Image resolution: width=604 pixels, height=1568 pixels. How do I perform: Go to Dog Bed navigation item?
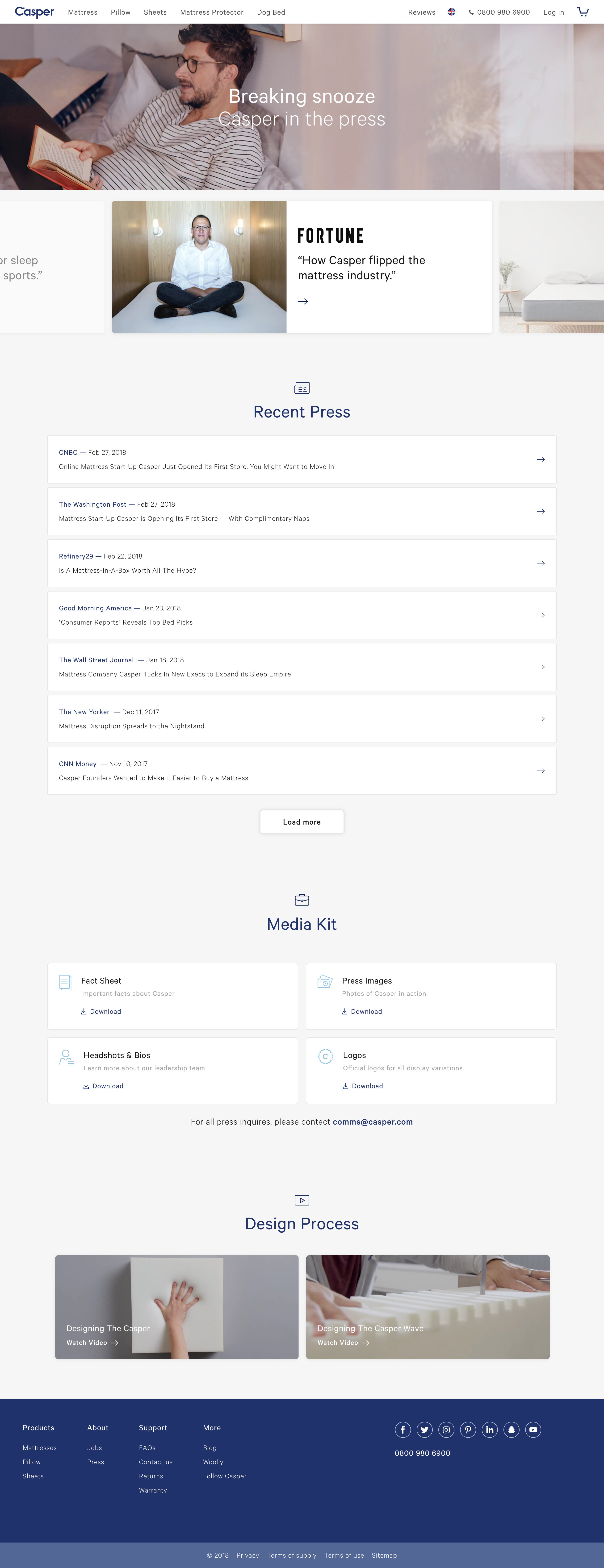tap(271, 12)
